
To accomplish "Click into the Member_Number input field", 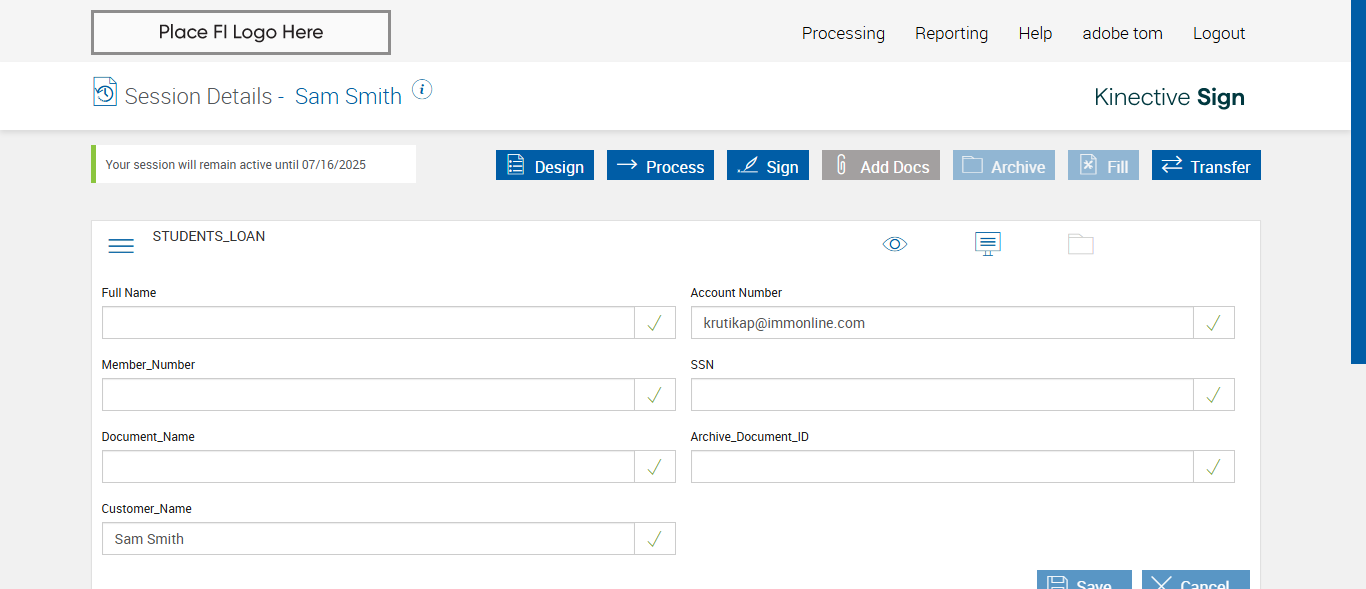I will (368, 395).
